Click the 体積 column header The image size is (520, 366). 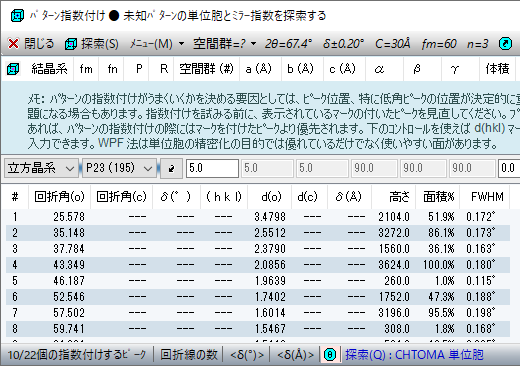click(x=497, y=69)
